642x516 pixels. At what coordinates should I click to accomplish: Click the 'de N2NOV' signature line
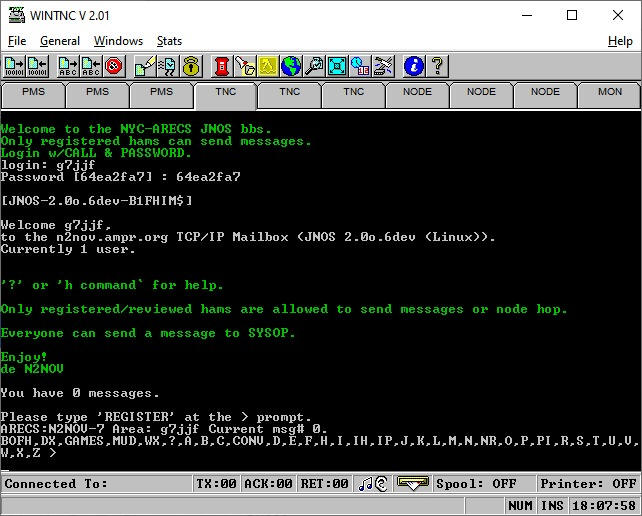click(32, 369)
